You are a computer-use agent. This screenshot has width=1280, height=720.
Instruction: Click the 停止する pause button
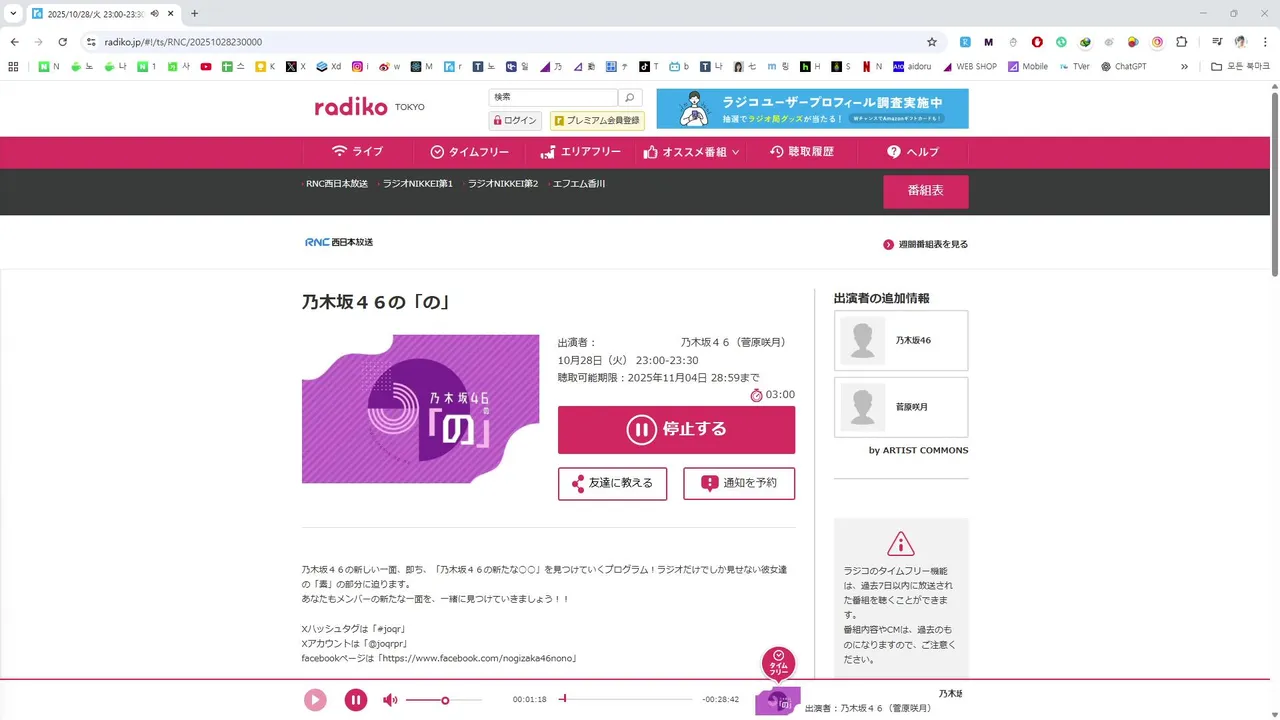point(676,430)
